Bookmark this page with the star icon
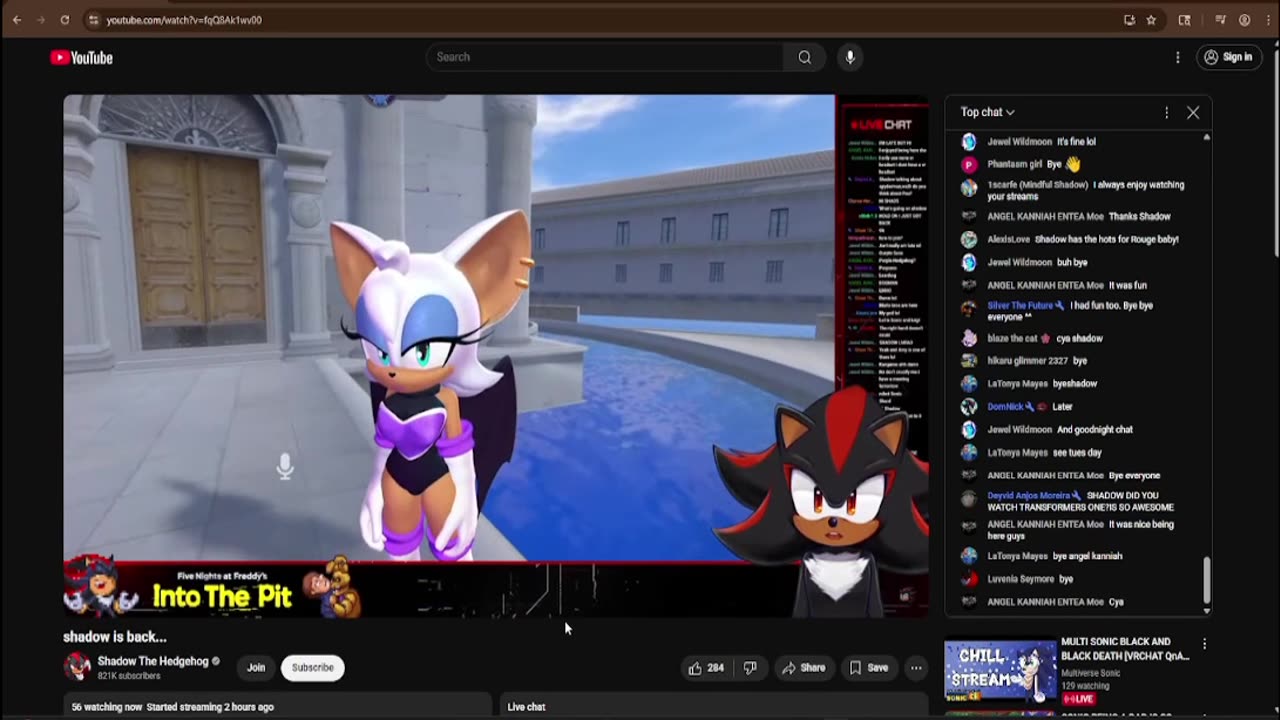The width and height of the screenshot is (1280, 720). pos(1151,20)
